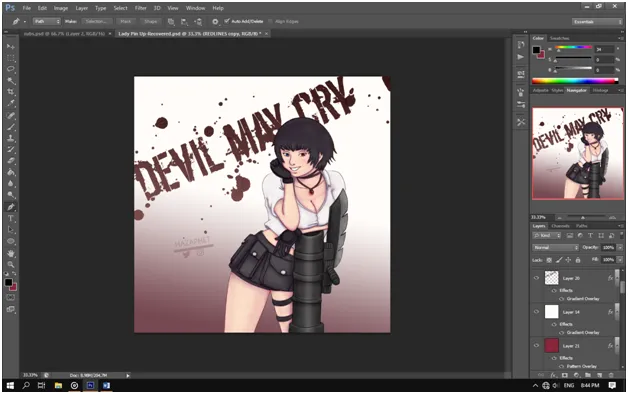628x394 pixels.
Task: Select the Healing Brush tool
Action: coord(11,116)
